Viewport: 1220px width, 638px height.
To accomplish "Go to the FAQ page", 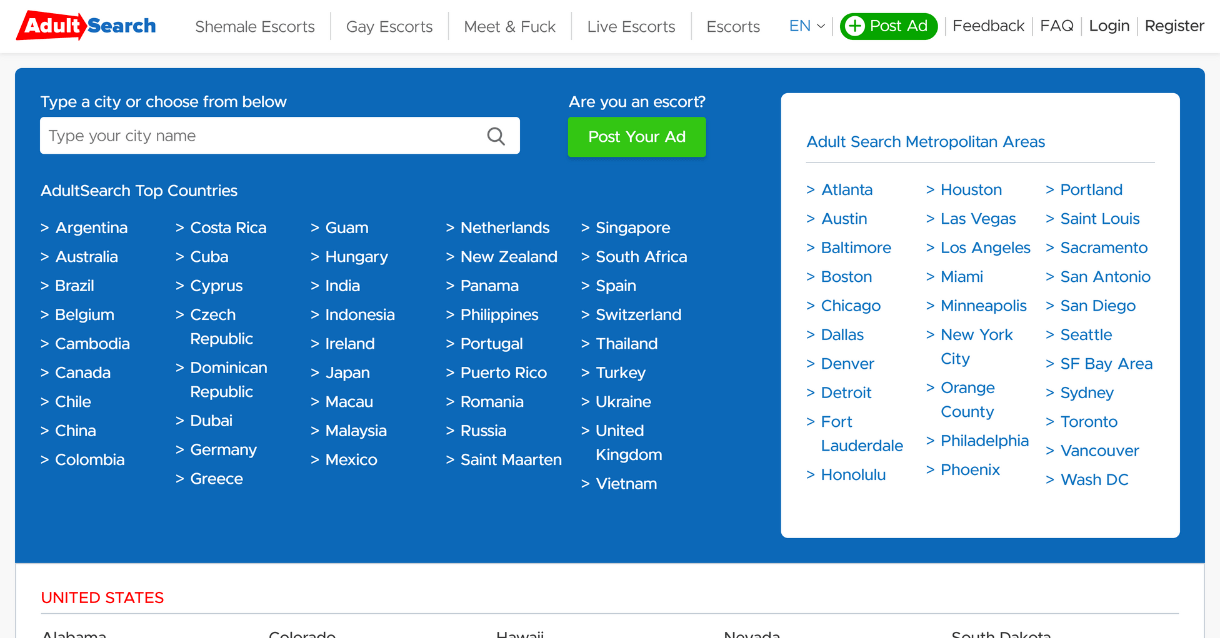I will (x=1056, y=26).
